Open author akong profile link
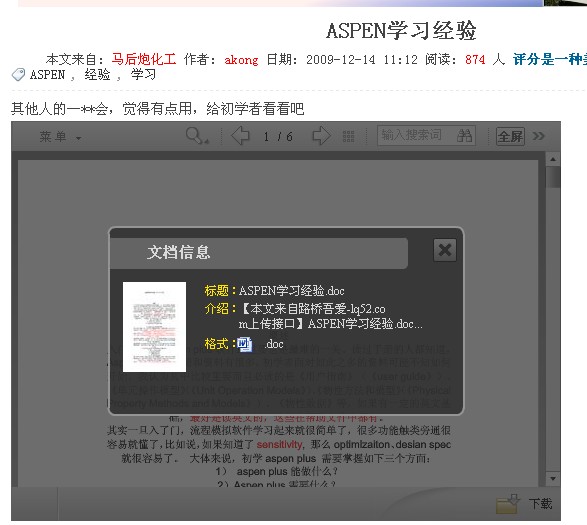The image size is (587, 525). [x=241, y=60]
